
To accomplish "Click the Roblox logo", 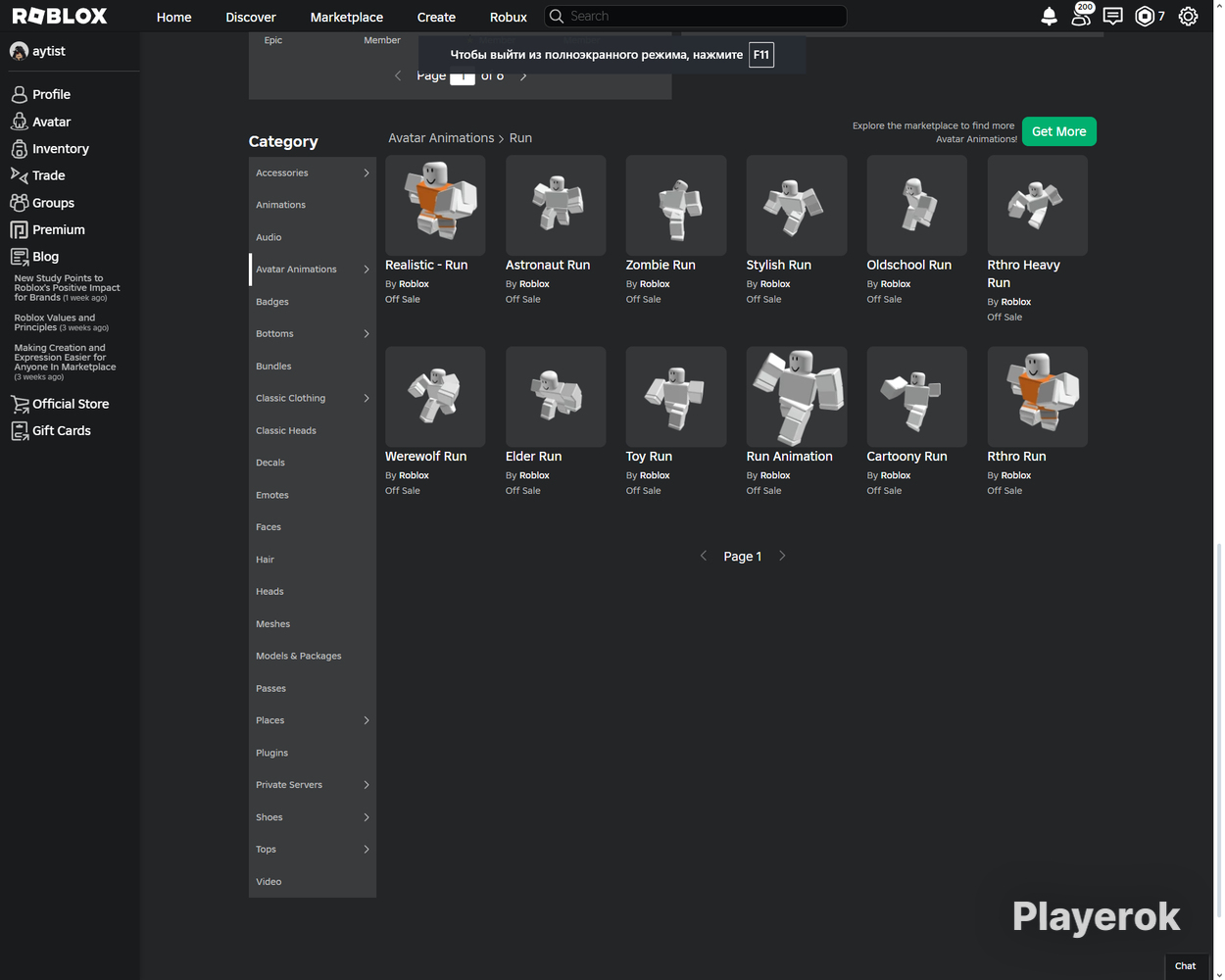I will point(60,17).
